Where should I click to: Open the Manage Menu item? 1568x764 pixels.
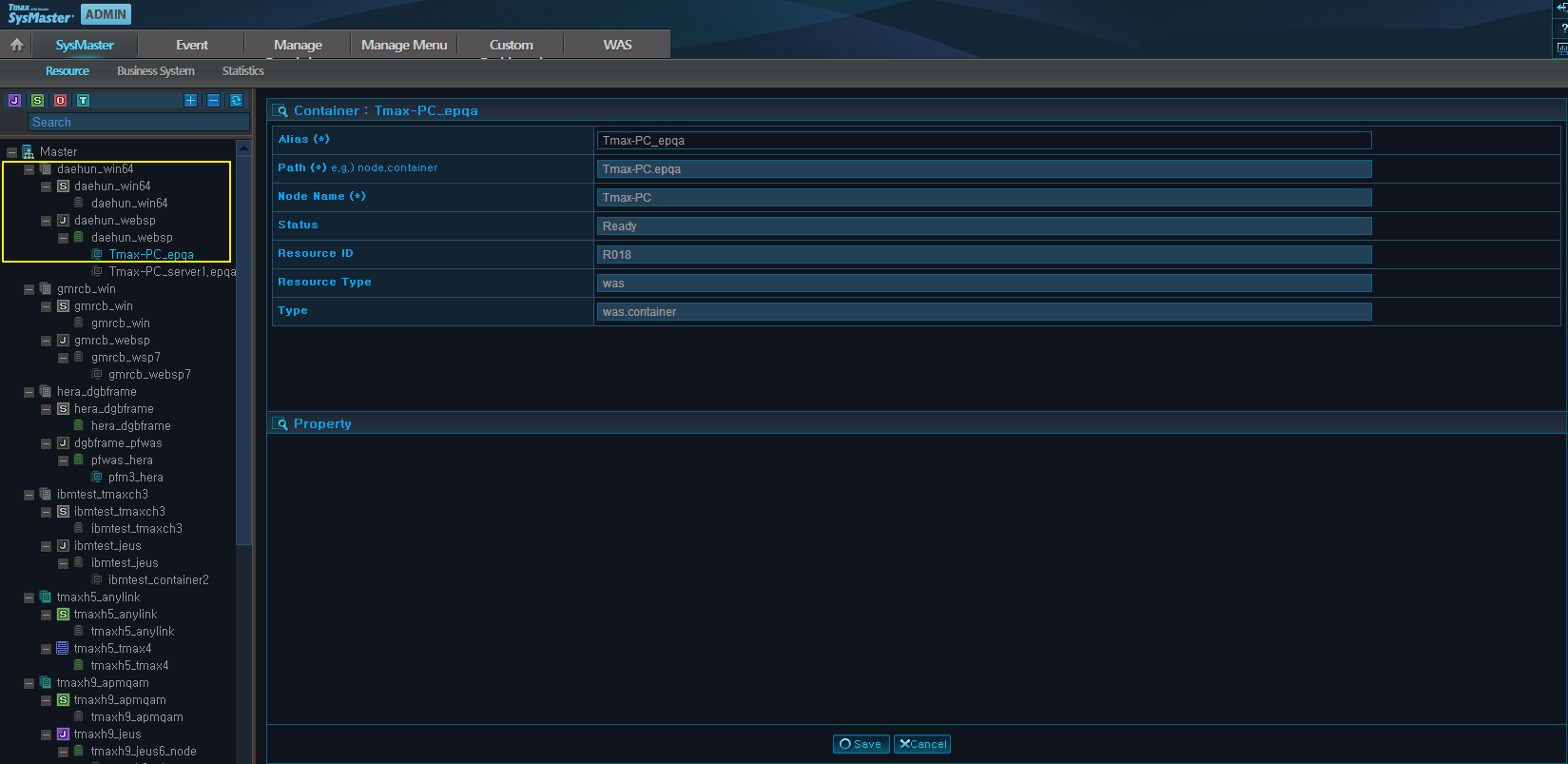point(404,45)
